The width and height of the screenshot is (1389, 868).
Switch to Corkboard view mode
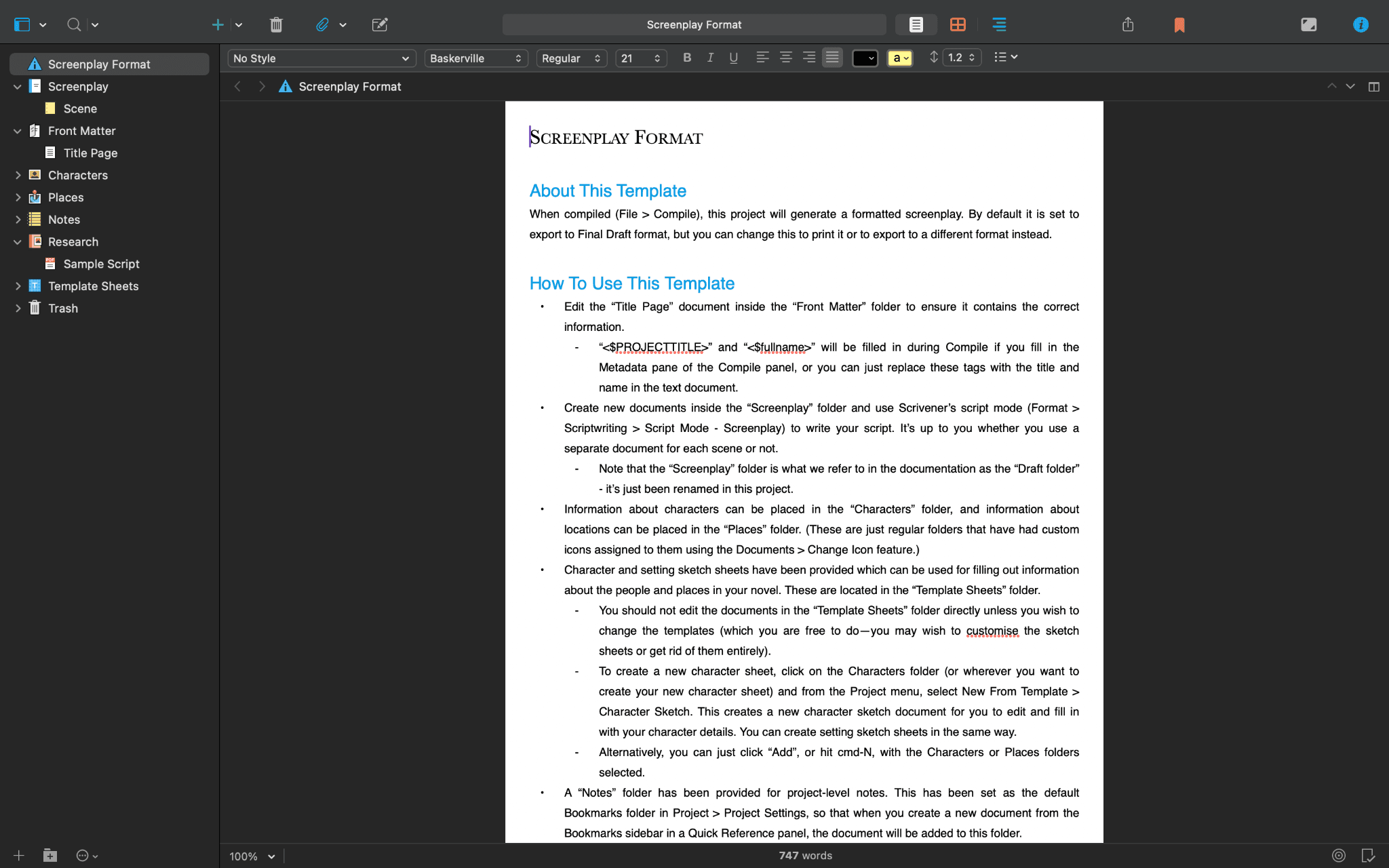click(958, 24)
